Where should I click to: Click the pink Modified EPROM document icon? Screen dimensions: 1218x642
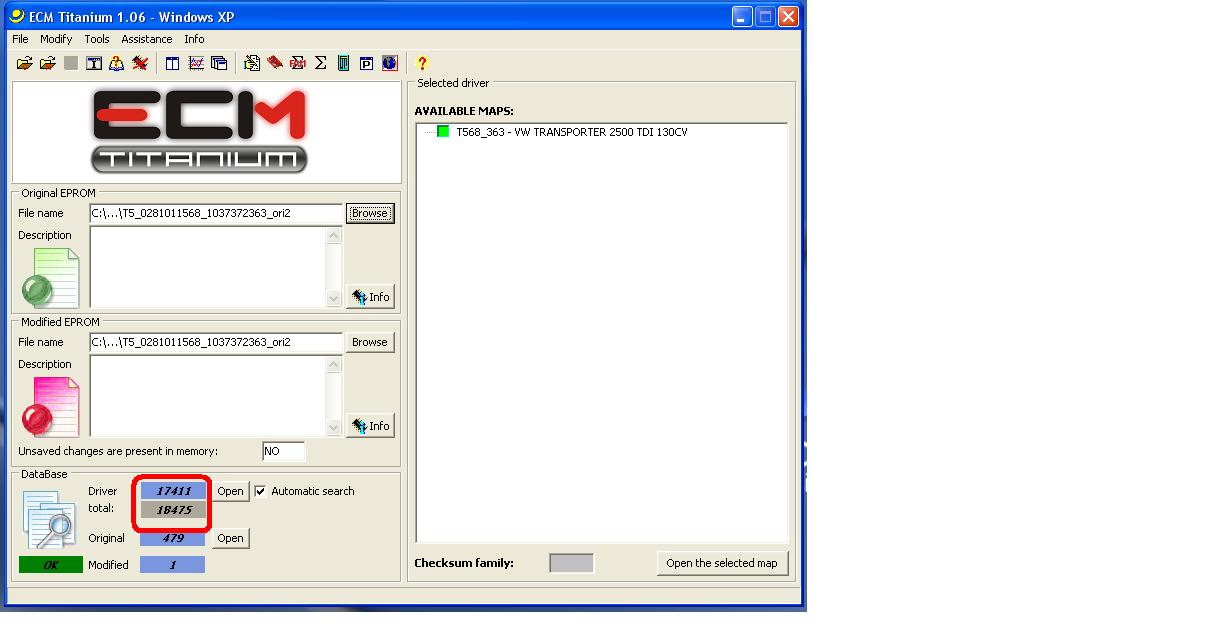(x=50, y=406)
